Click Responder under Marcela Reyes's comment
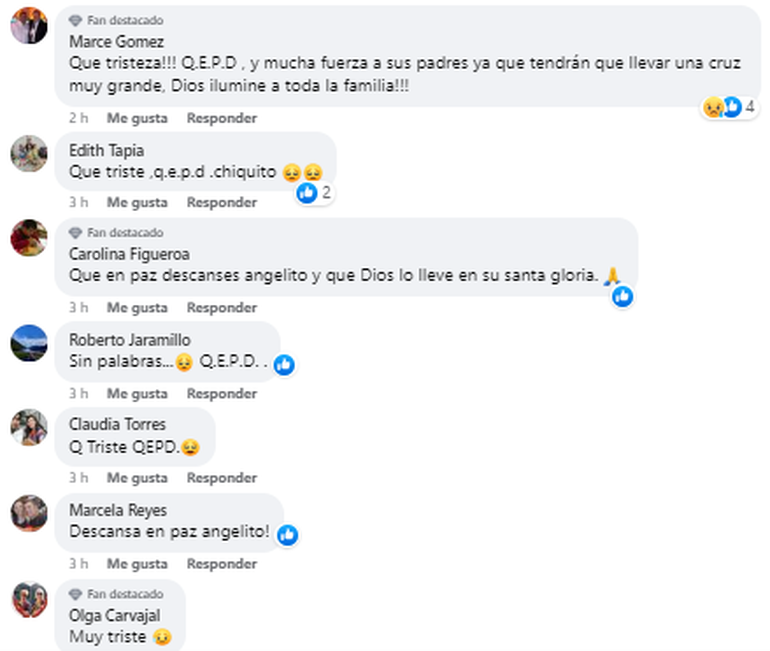The width and height of the screenshot is (770, 651). coord(222,564)
